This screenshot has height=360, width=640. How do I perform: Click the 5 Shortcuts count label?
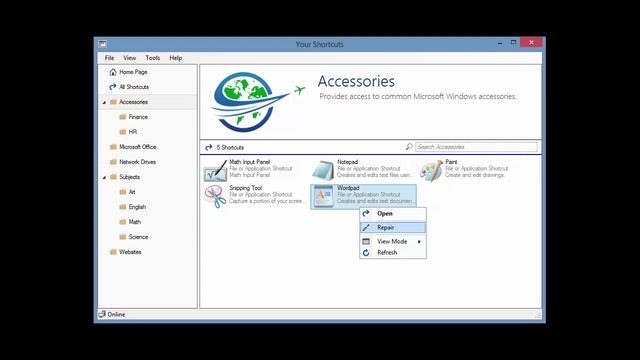point(230,147)
